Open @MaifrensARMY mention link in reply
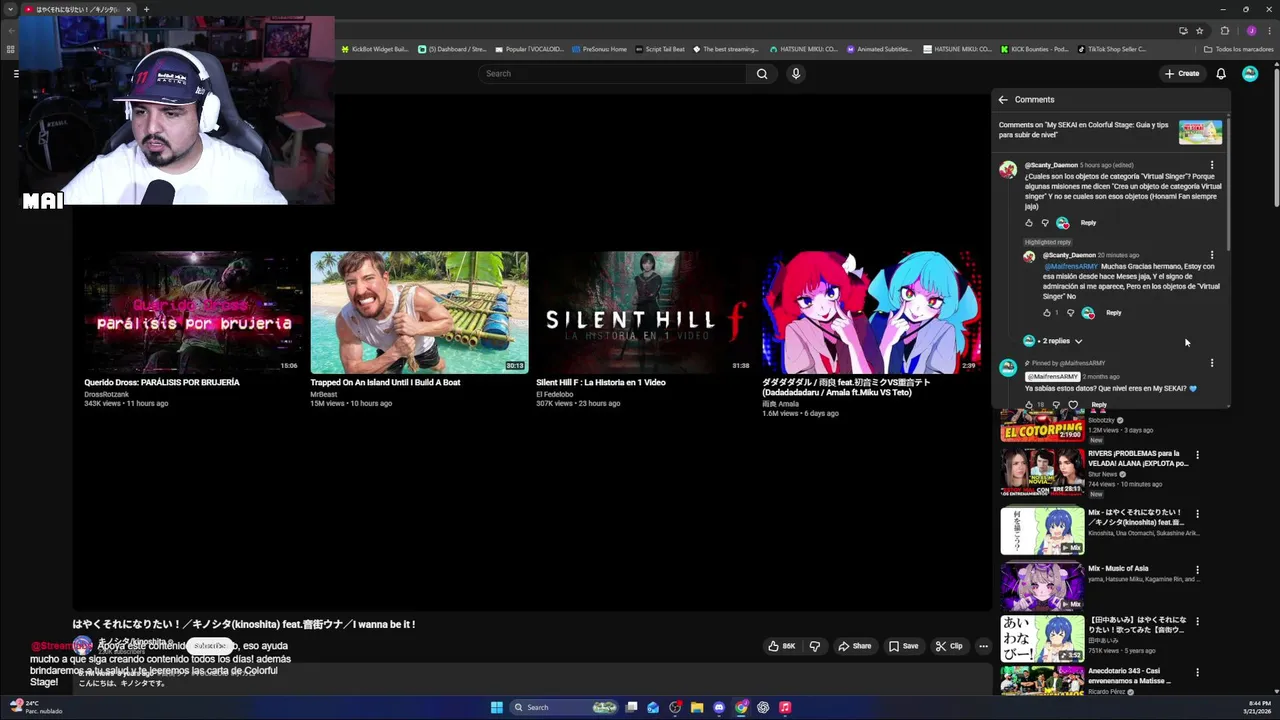1280x720 pixels. (x=1071, y=267)
